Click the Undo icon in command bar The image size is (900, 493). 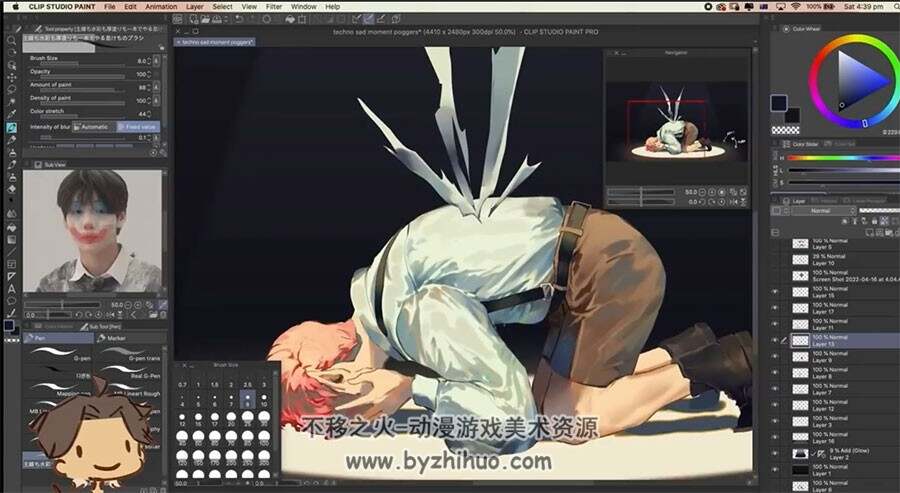[238, 20]
